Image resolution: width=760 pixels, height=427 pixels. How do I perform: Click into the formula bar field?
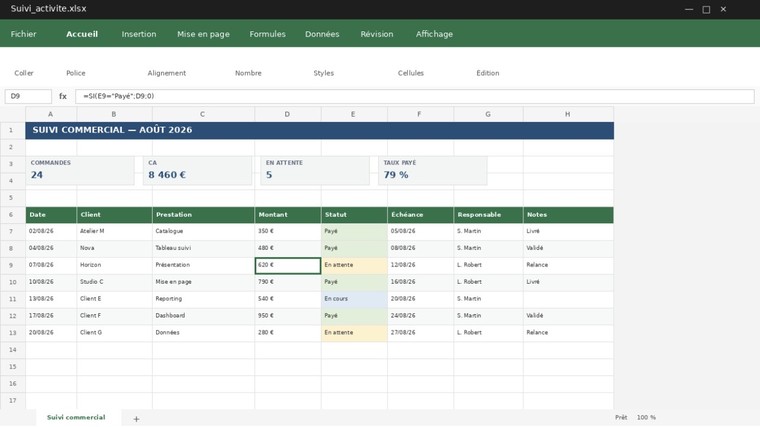tap(414, 96)
